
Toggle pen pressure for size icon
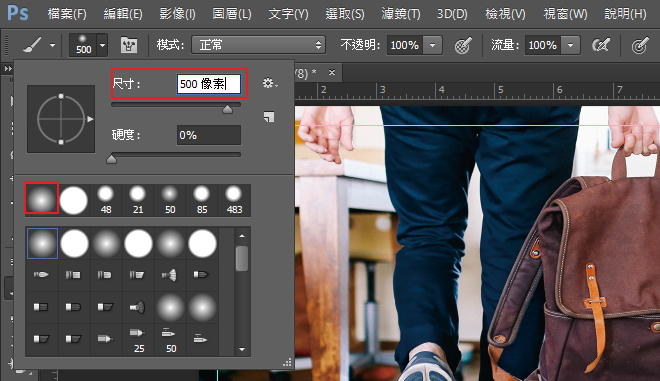[x=640, y=45]
